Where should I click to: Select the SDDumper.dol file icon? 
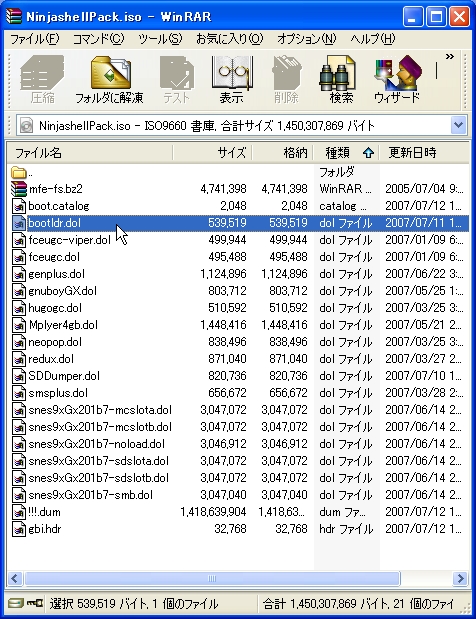pos(19,376)
